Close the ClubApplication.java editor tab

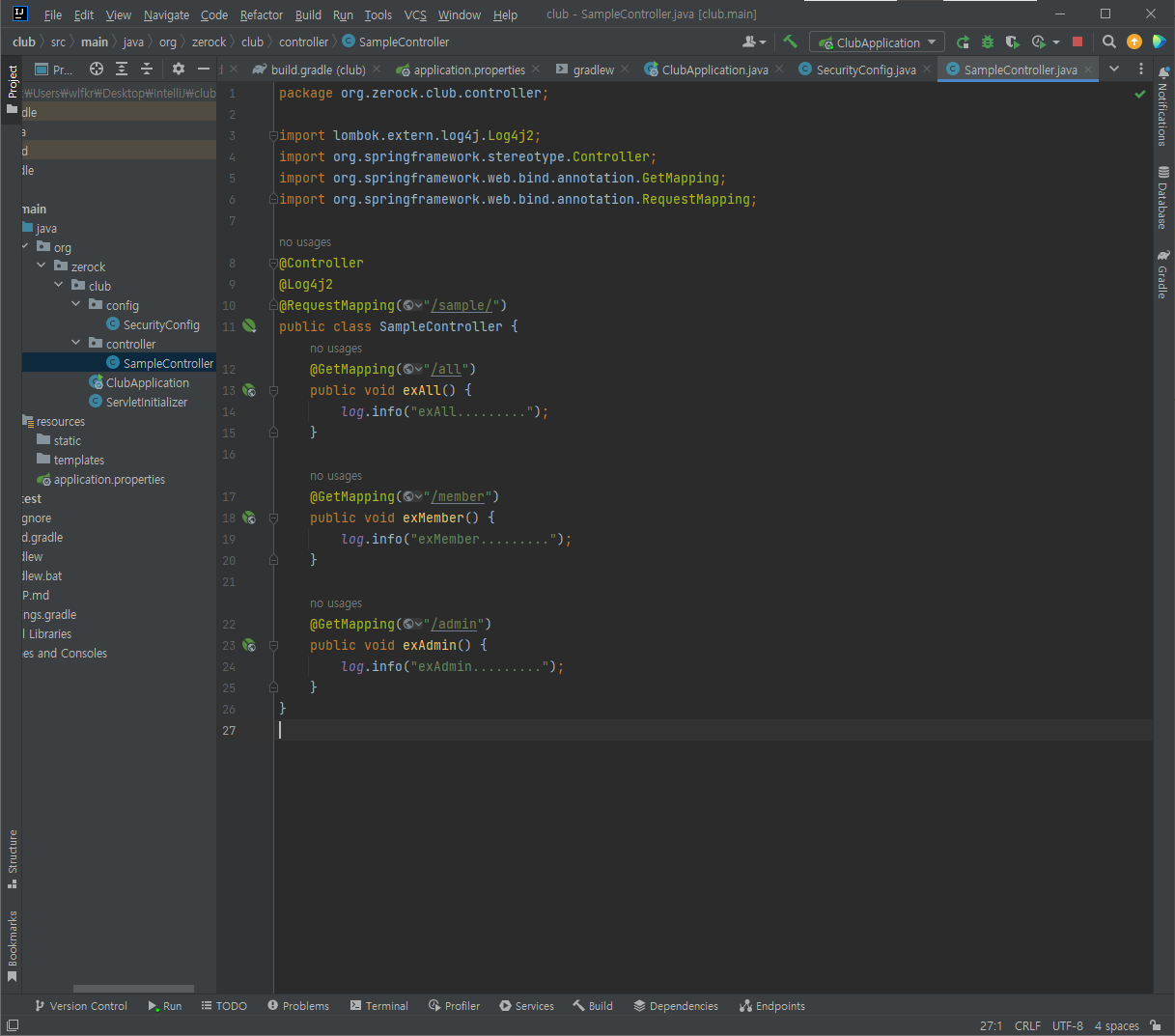[779, 69]
